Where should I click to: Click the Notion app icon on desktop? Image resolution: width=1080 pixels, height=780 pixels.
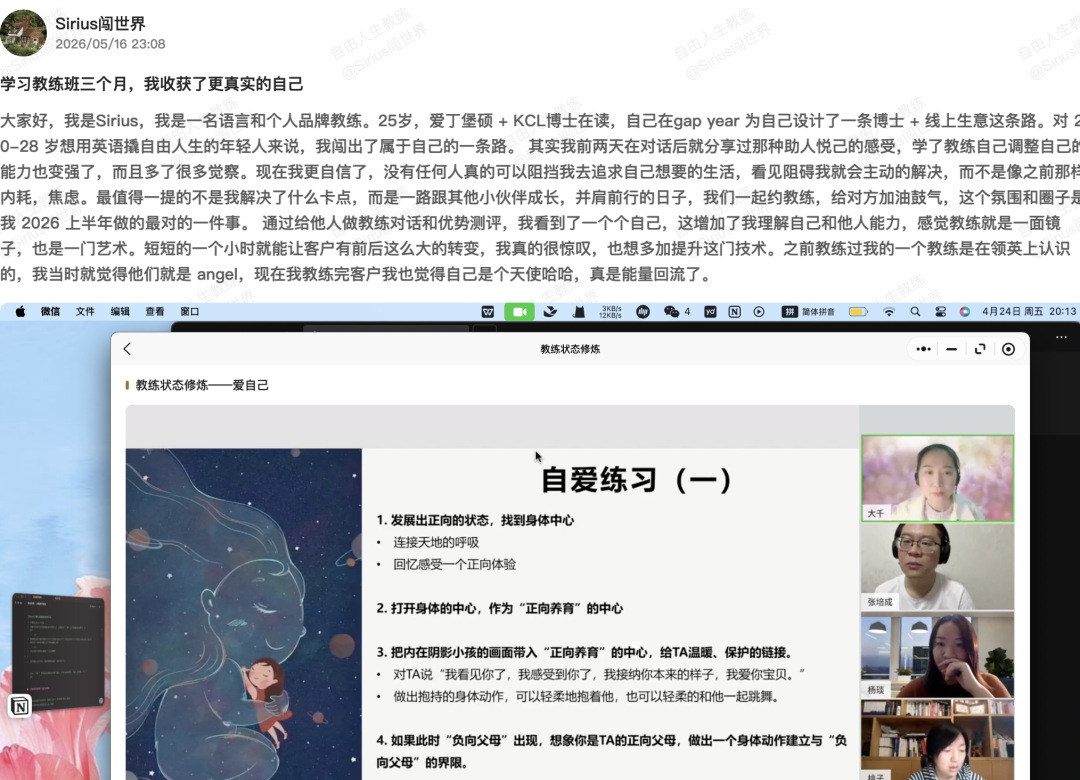click(20, 706)
